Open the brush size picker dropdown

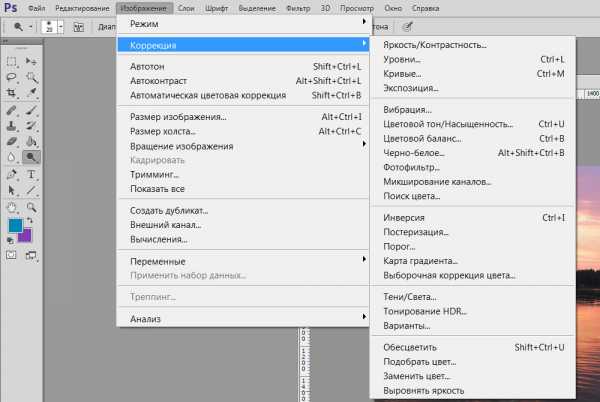click(60, 27)
